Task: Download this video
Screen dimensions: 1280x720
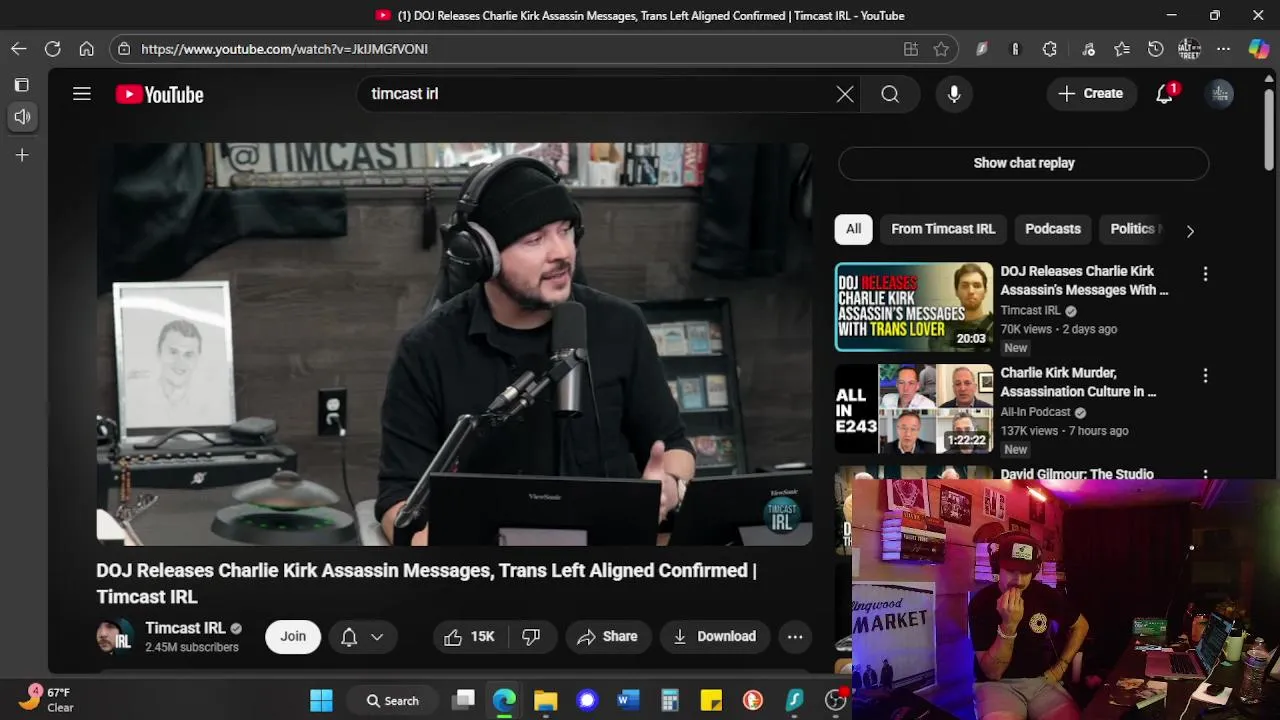Action: [715, 637]
